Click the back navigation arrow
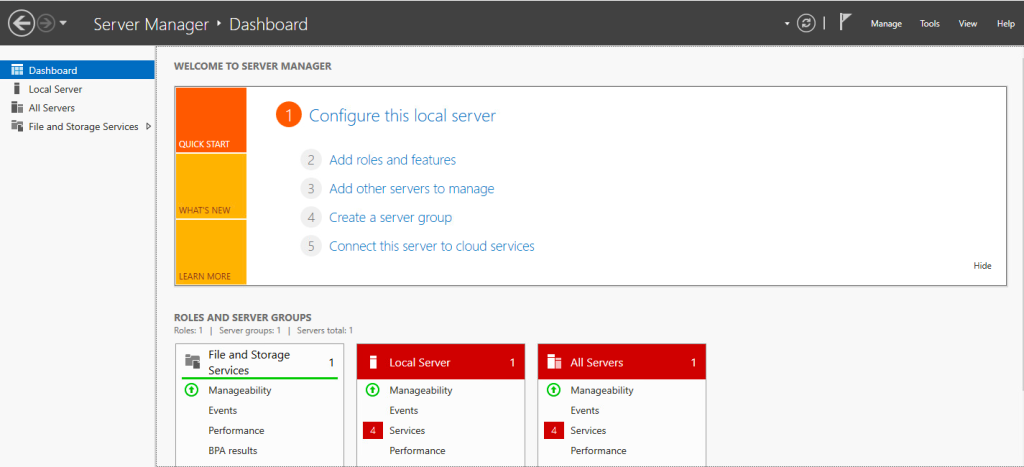 (21, 24)
